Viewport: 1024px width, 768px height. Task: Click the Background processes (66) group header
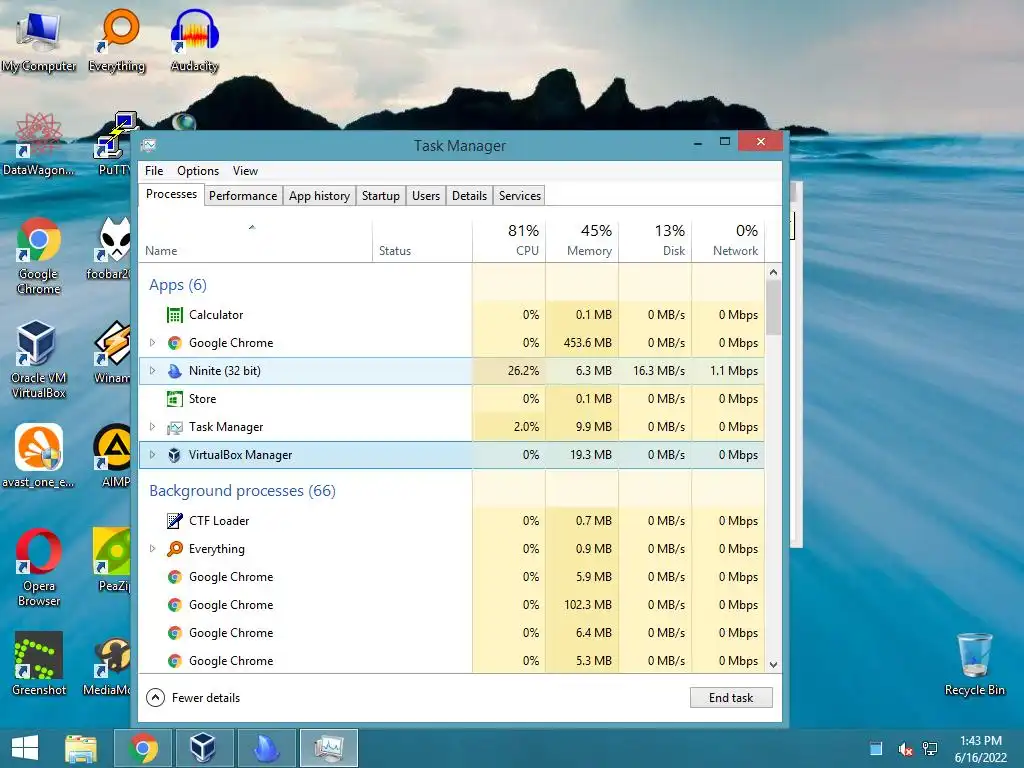242,491
